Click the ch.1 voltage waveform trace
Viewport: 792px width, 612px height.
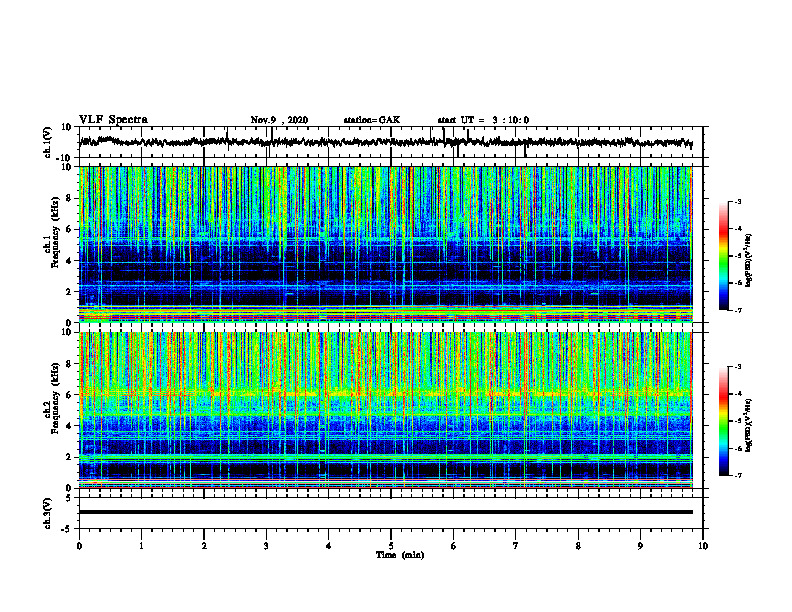click(x=386, y=142)
